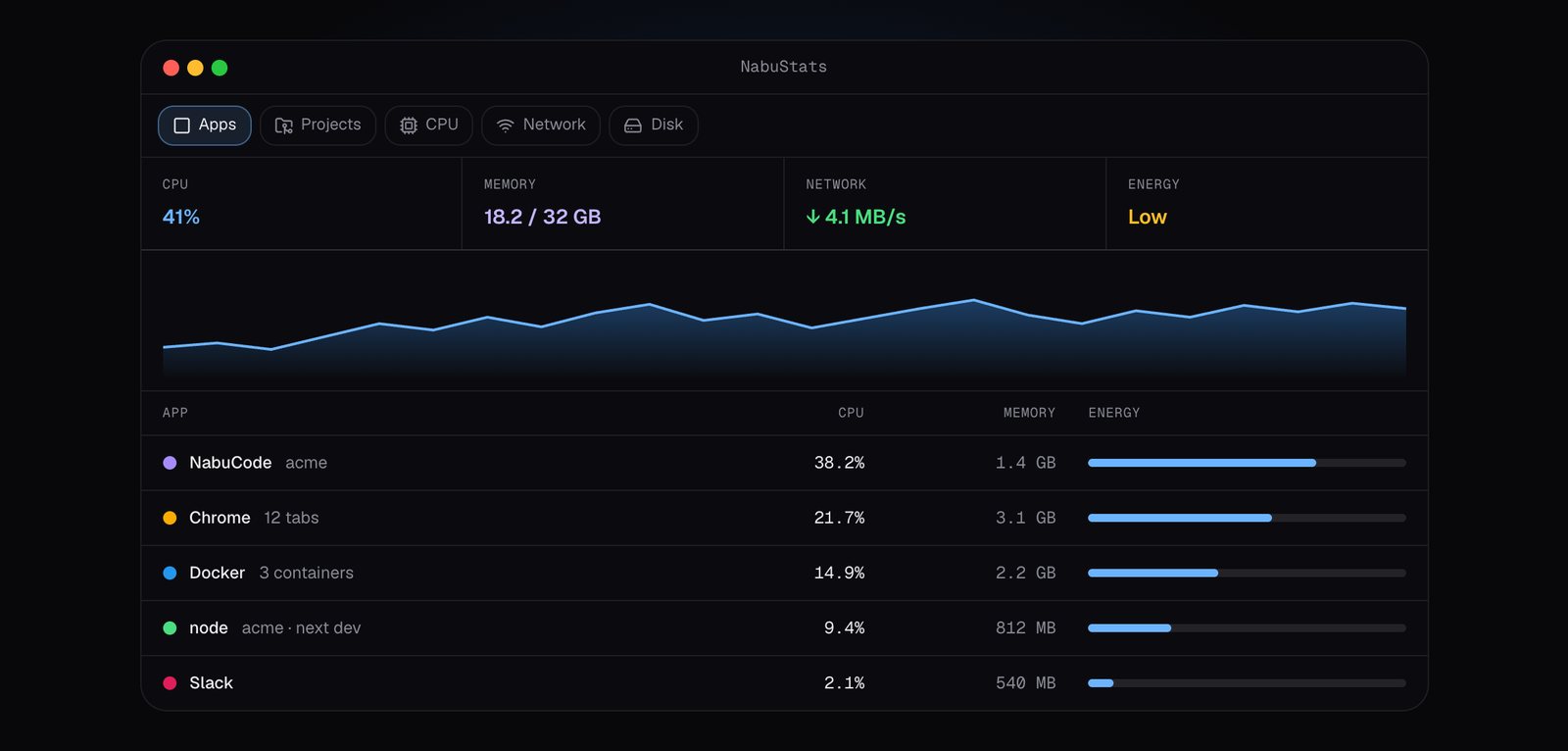The width and height of the screenshot is (1568, 751).
Task: Click the APP column header
Action: click(175, 413)
